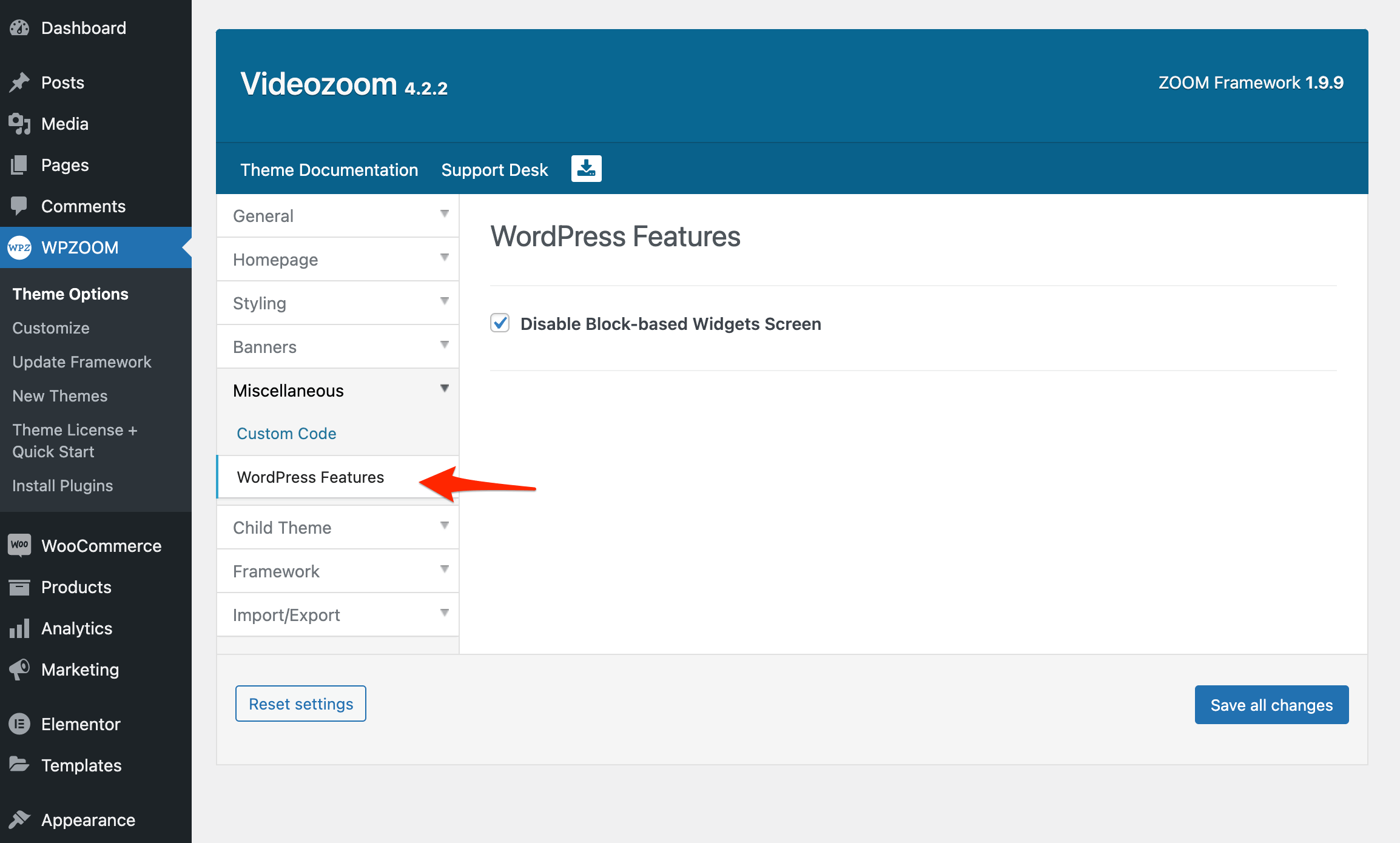
Task: Click the Import/Export section label
Action: (286, 615)
